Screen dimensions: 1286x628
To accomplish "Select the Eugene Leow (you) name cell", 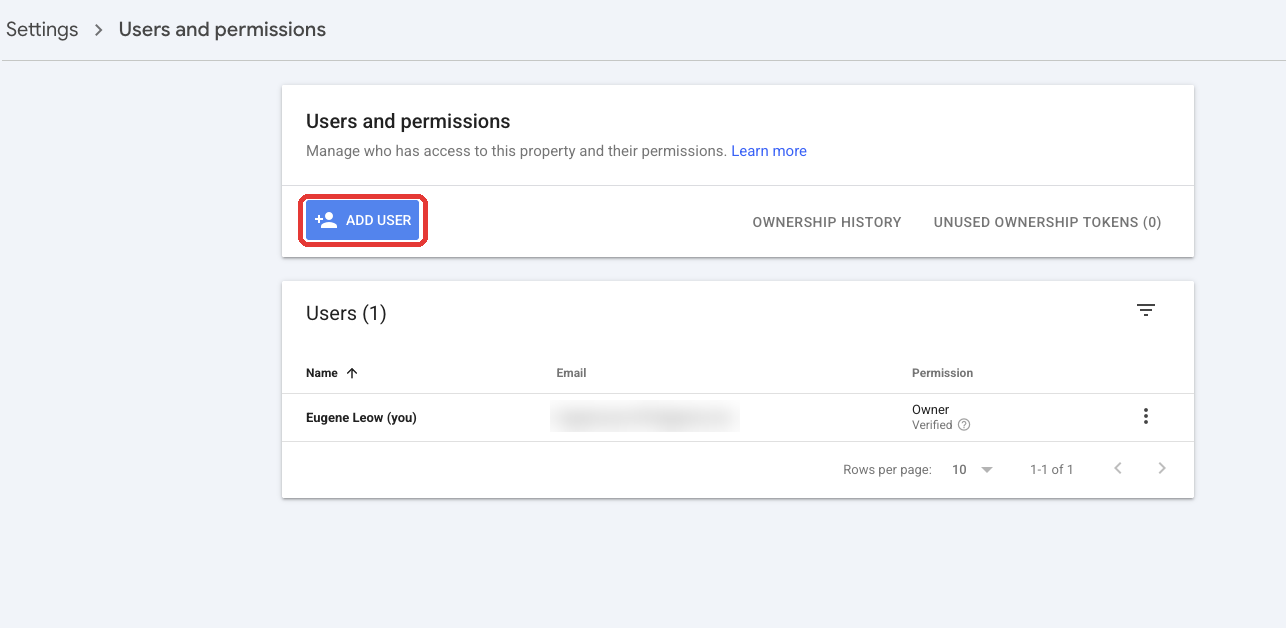I will click(x=361, y=418).
